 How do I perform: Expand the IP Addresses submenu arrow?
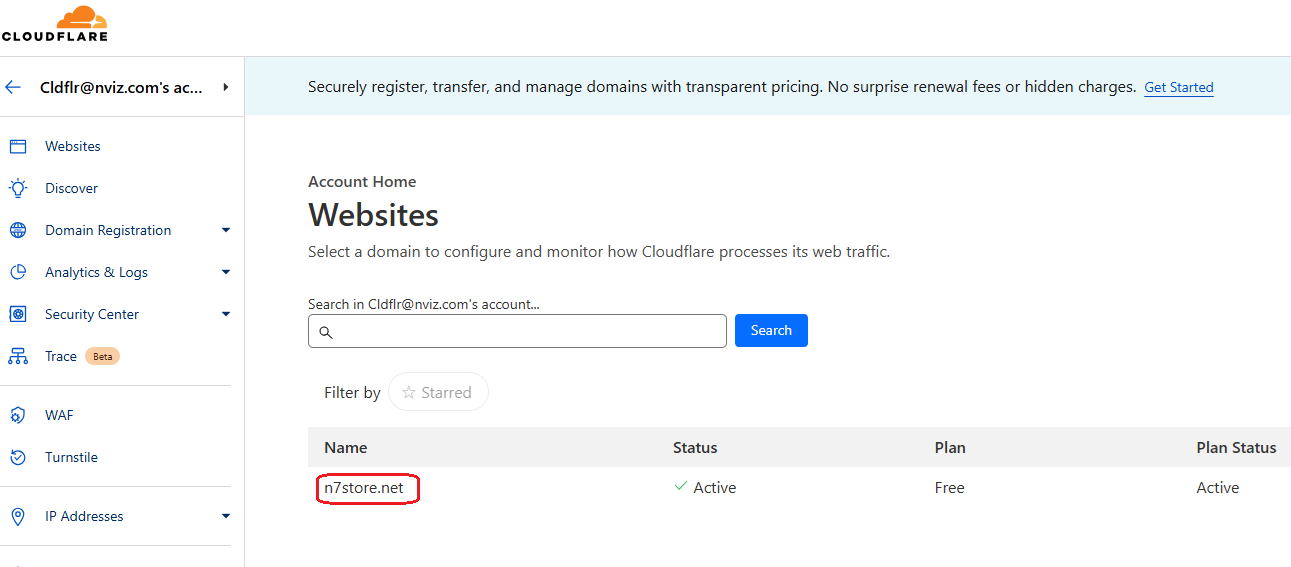coord(226,516)
